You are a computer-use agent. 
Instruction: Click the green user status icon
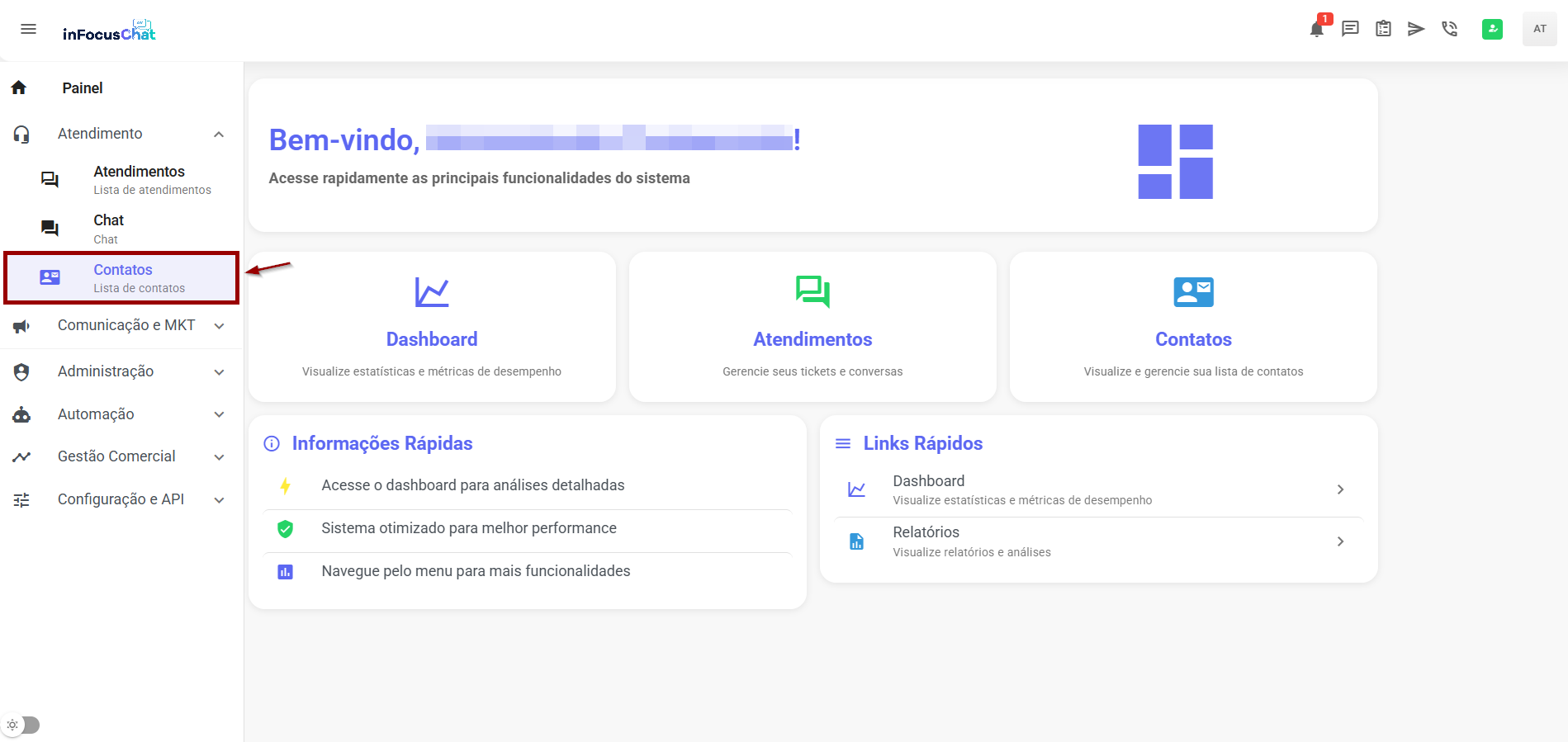[x=1492, y=29]
